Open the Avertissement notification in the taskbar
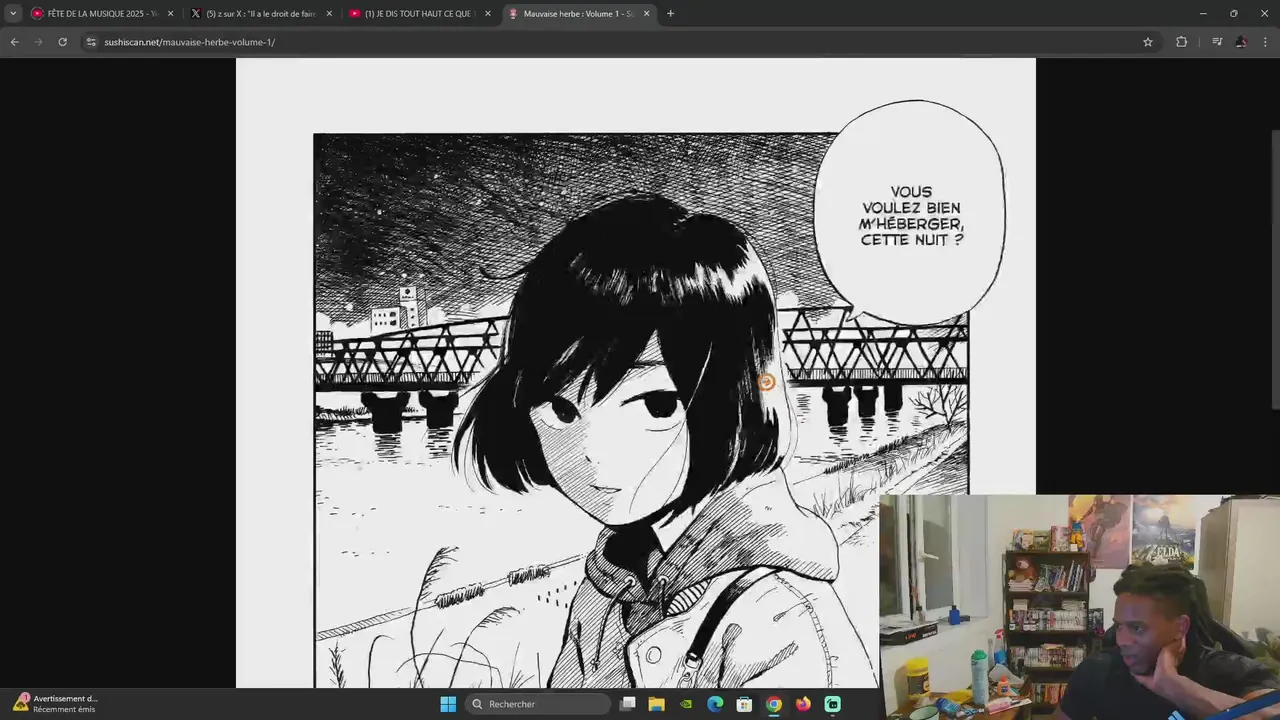This screenshot has height=720, width=1280. pyautogui.click(x=55, y=704)
